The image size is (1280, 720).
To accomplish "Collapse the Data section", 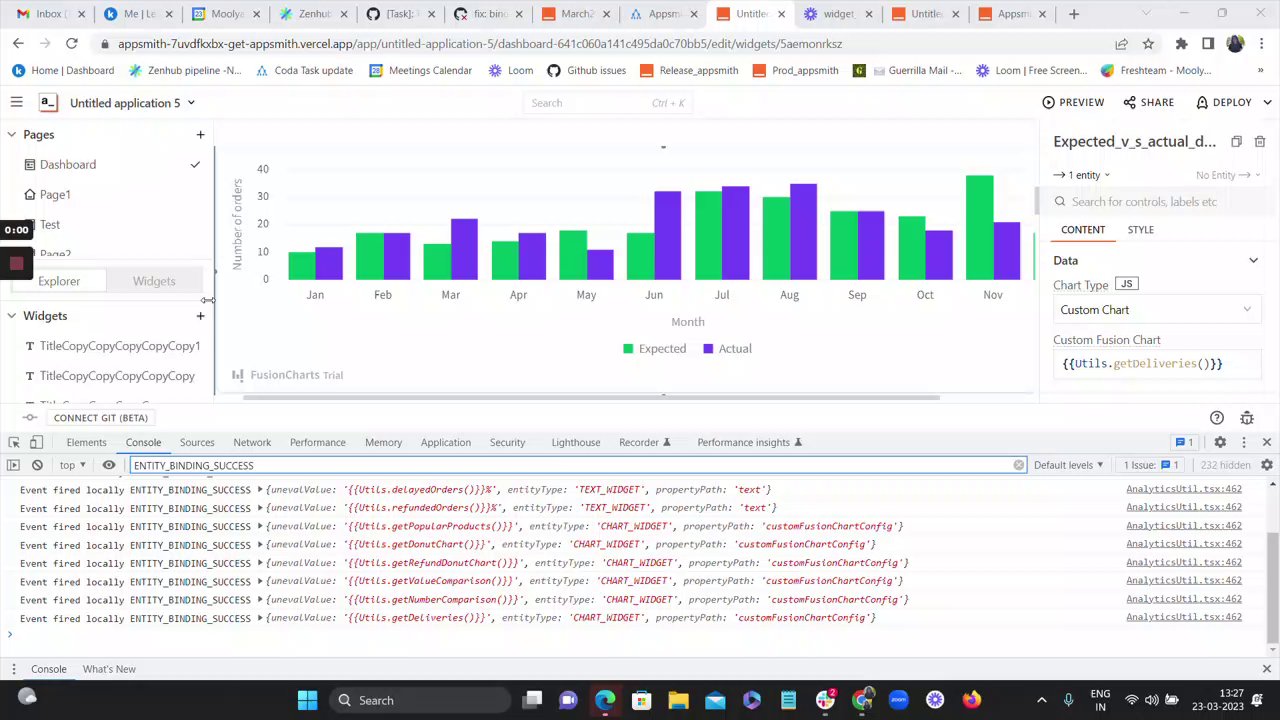I will point(1253,261).
